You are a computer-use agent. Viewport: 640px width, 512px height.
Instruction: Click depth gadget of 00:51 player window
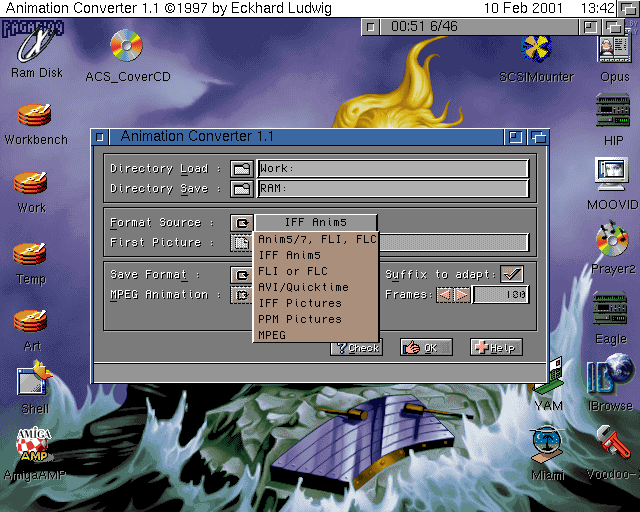click(x=613, y=27)
